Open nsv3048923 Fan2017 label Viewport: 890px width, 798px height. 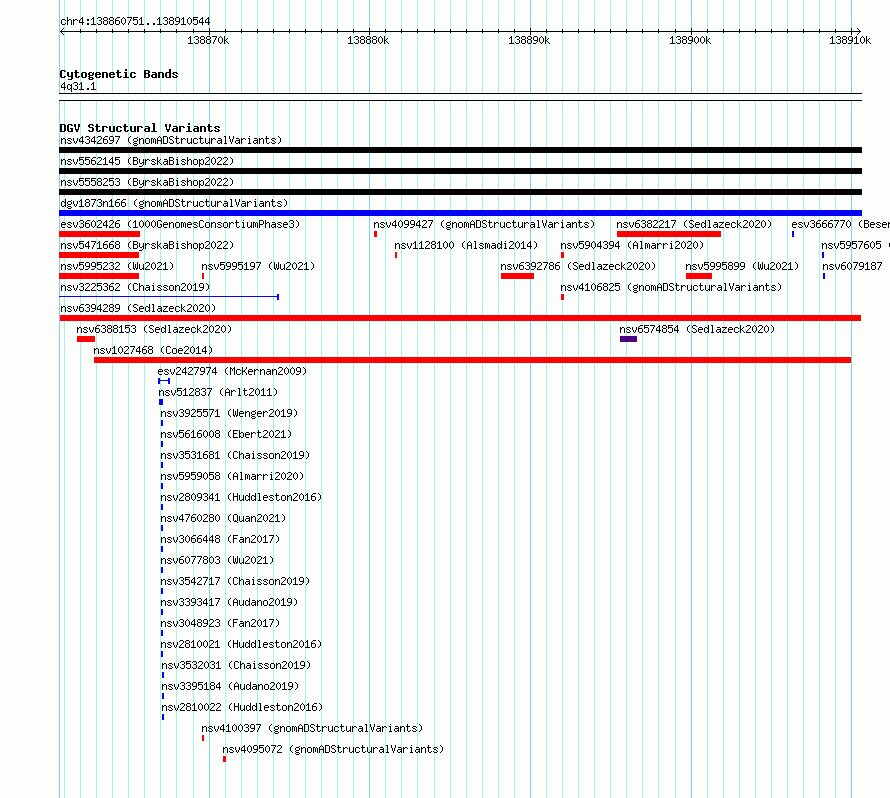(220, 623)
